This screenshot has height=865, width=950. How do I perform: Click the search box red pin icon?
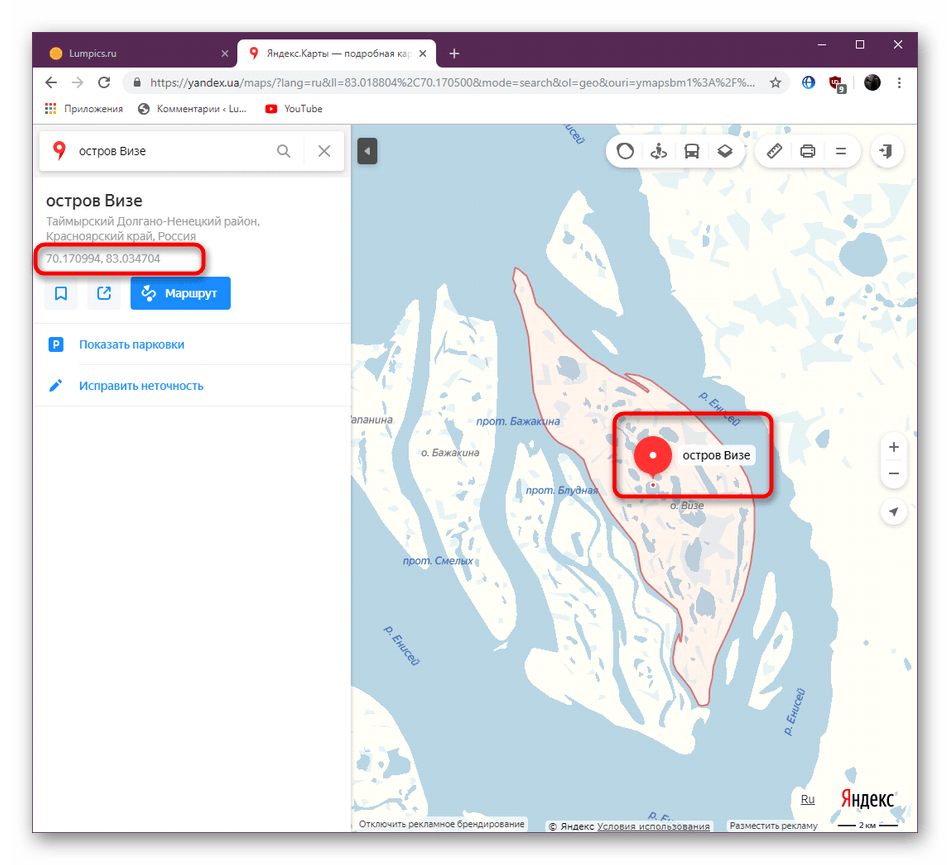pyautogui.click(x=59, y=150)
